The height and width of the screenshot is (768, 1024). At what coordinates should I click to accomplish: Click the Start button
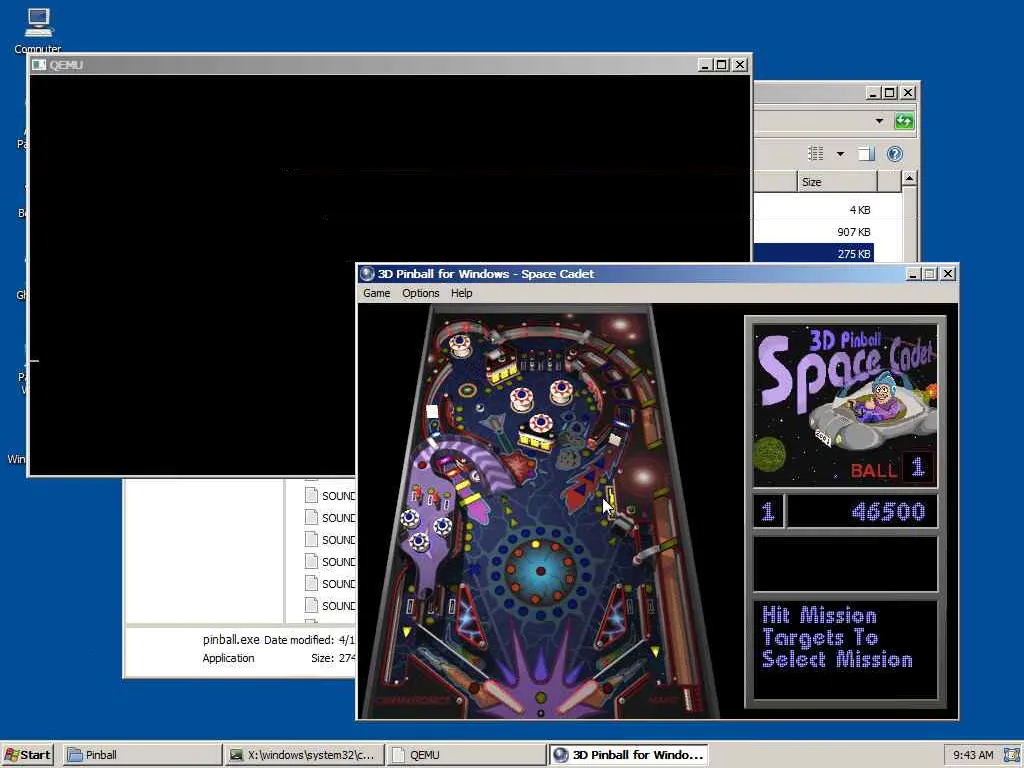[x=27, y=755]
